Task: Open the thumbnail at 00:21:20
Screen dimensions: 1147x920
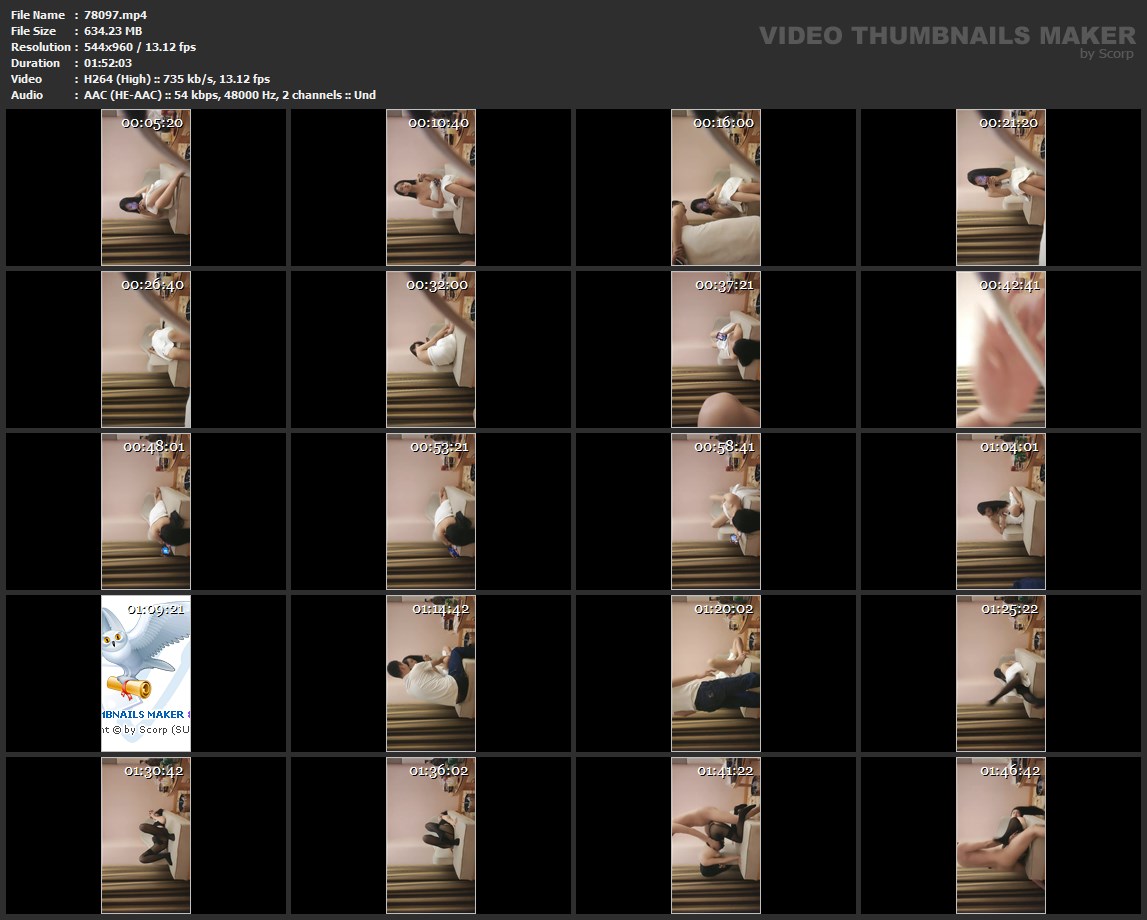Action: pyautogui.click(x=1001, y=187)
